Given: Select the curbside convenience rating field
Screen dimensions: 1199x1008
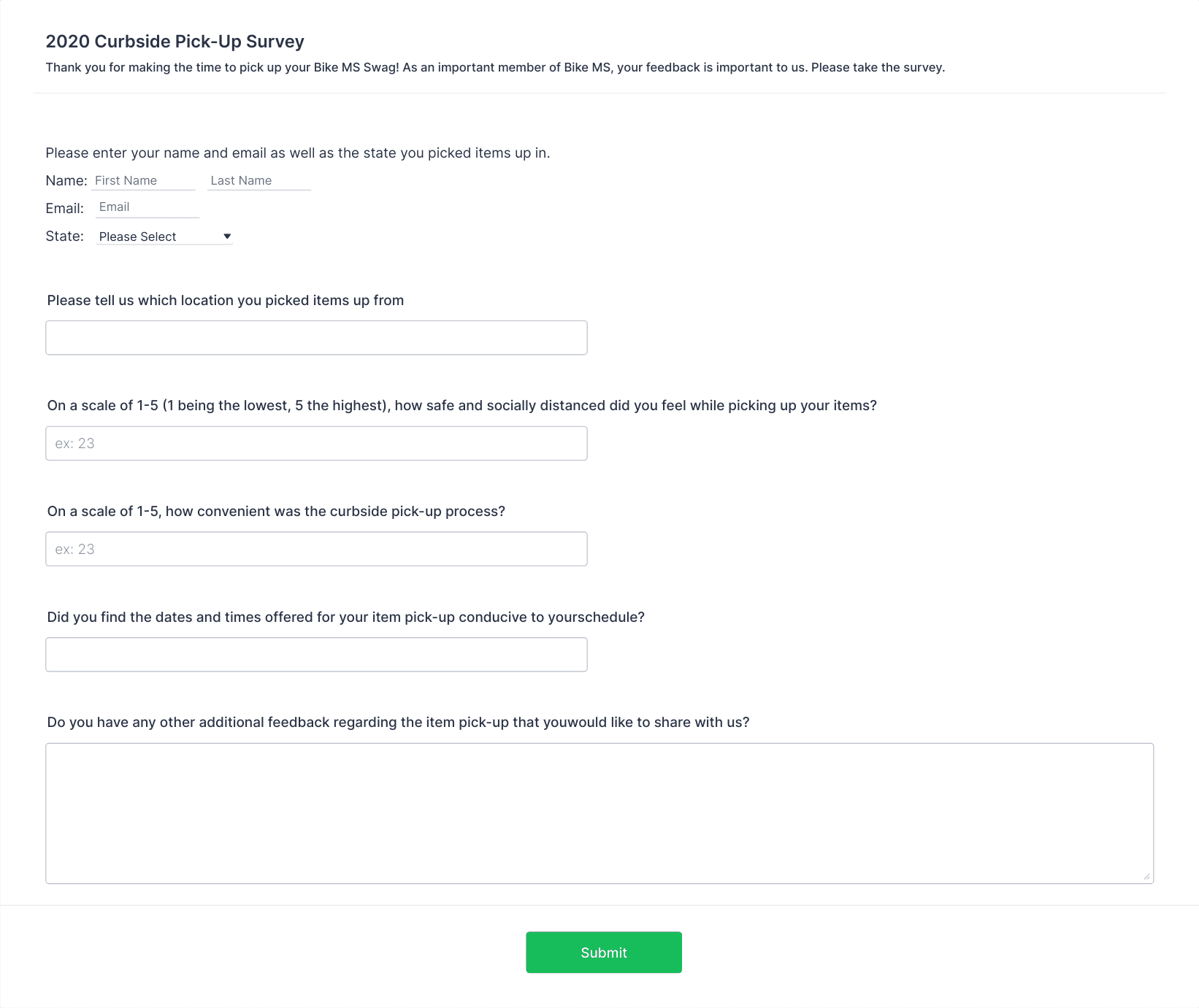Looking at the screenshot, I should click(316, 549).
